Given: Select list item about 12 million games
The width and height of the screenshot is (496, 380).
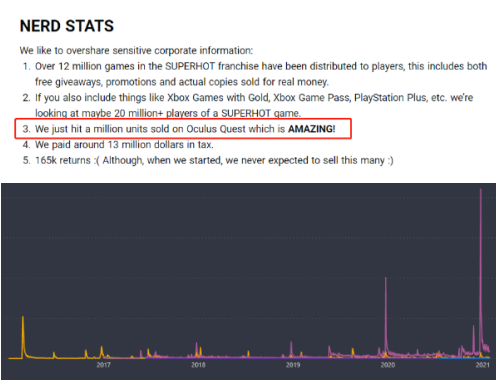Looking at the screenshot, I should [255, 74].
